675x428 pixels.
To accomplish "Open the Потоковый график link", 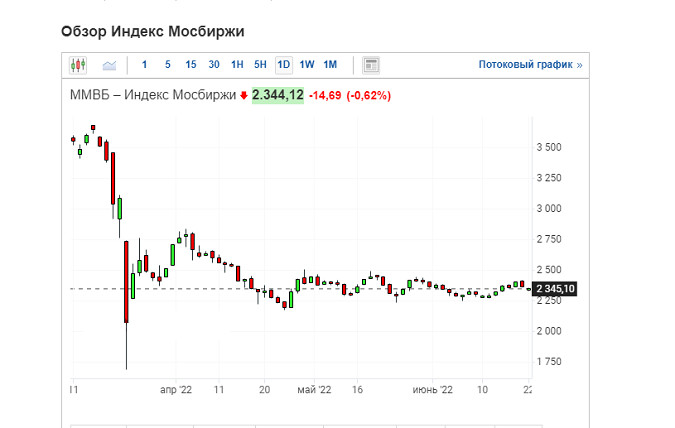I will pyautogui.click(x=530, y=65).
